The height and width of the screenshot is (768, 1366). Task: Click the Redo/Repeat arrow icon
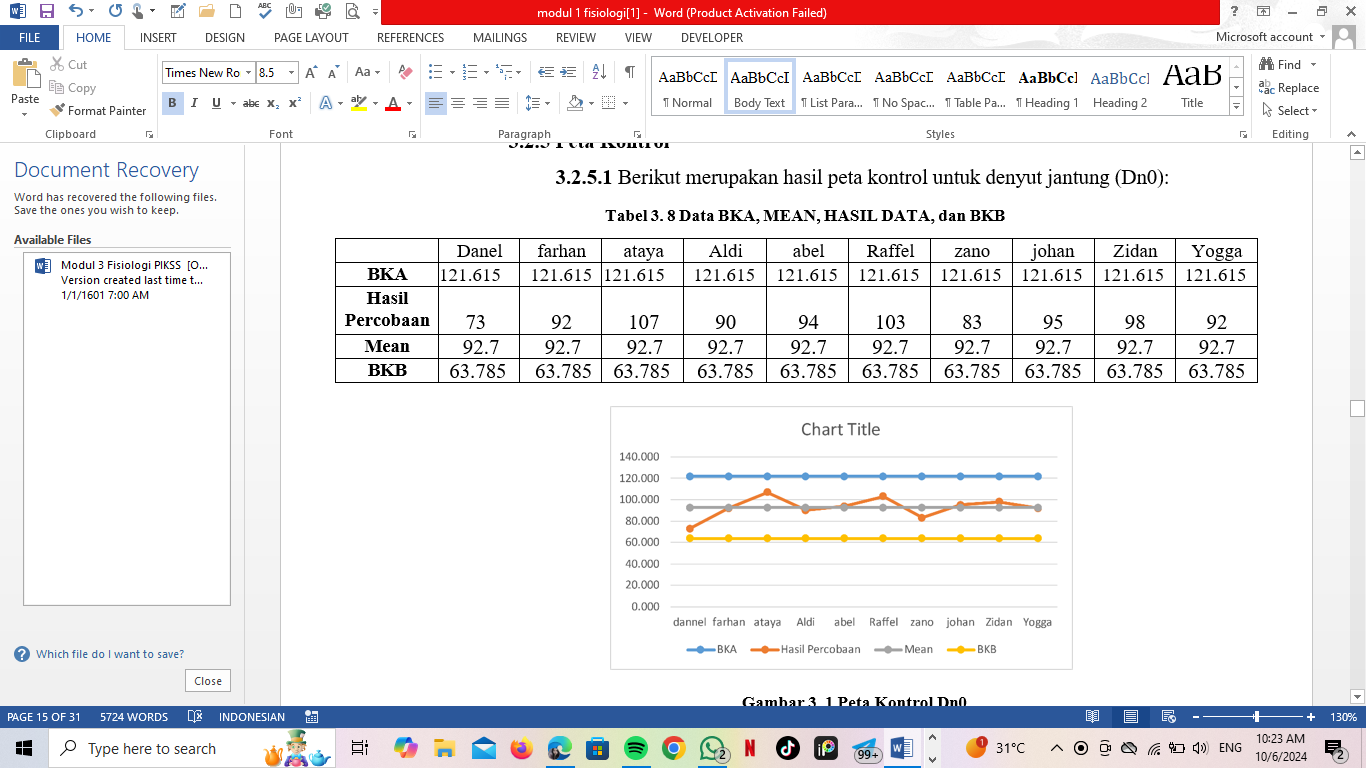point(114,12)
